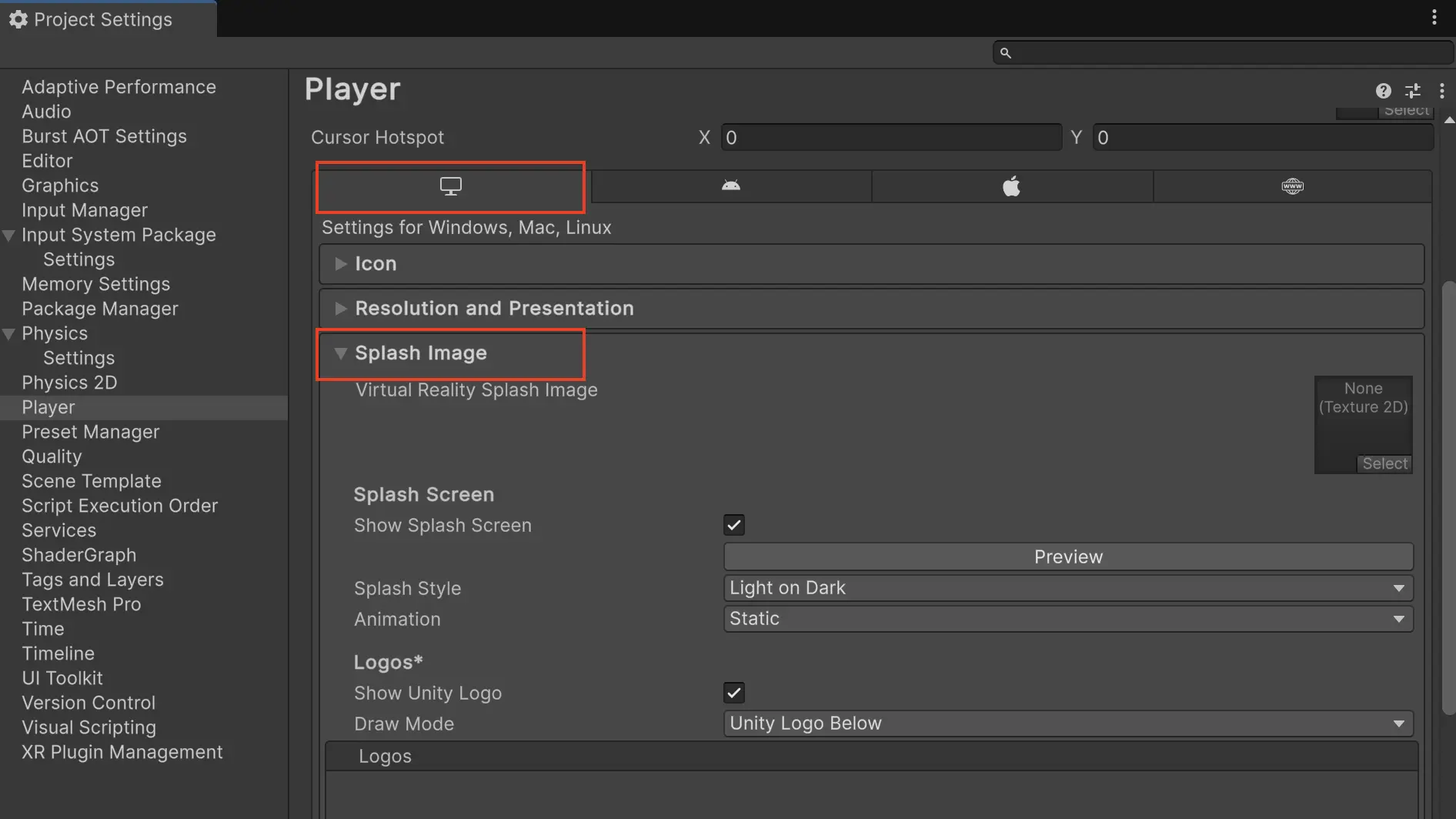Open Timeline settings
Screen dimensions: 1456x819
tap(58, 654)
